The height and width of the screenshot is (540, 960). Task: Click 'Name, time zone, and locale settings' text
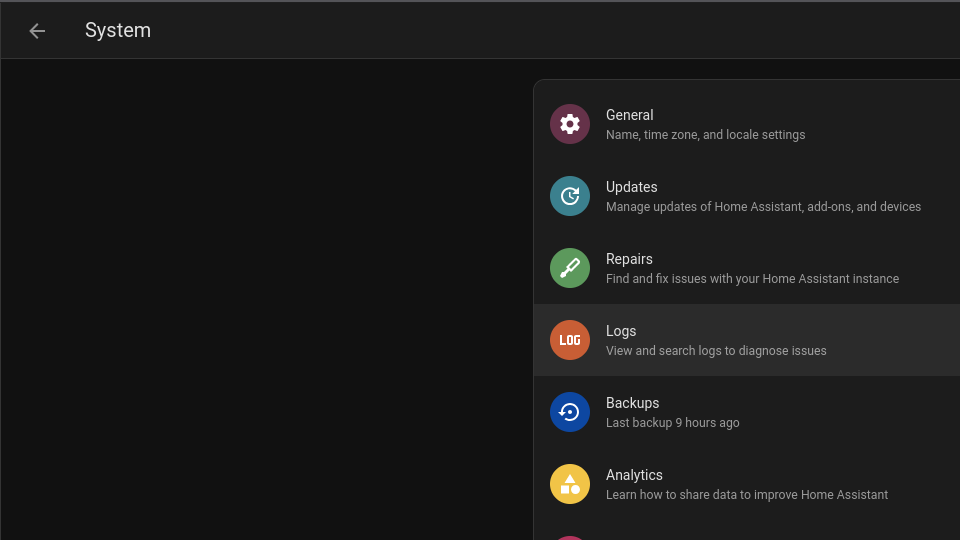click(x=705, y=135)
